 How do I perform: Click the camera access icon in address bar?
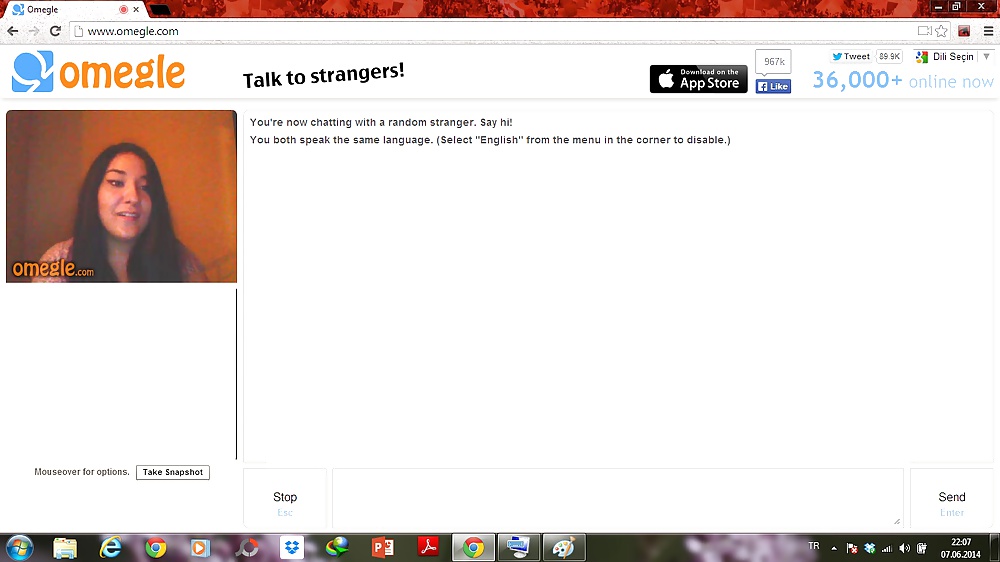924,31
